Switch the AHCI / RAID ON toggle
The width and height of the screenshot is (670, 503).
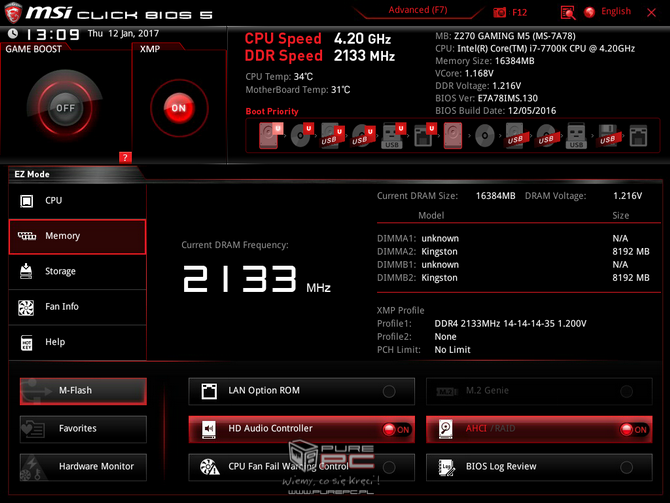click(x=634, y=429)
